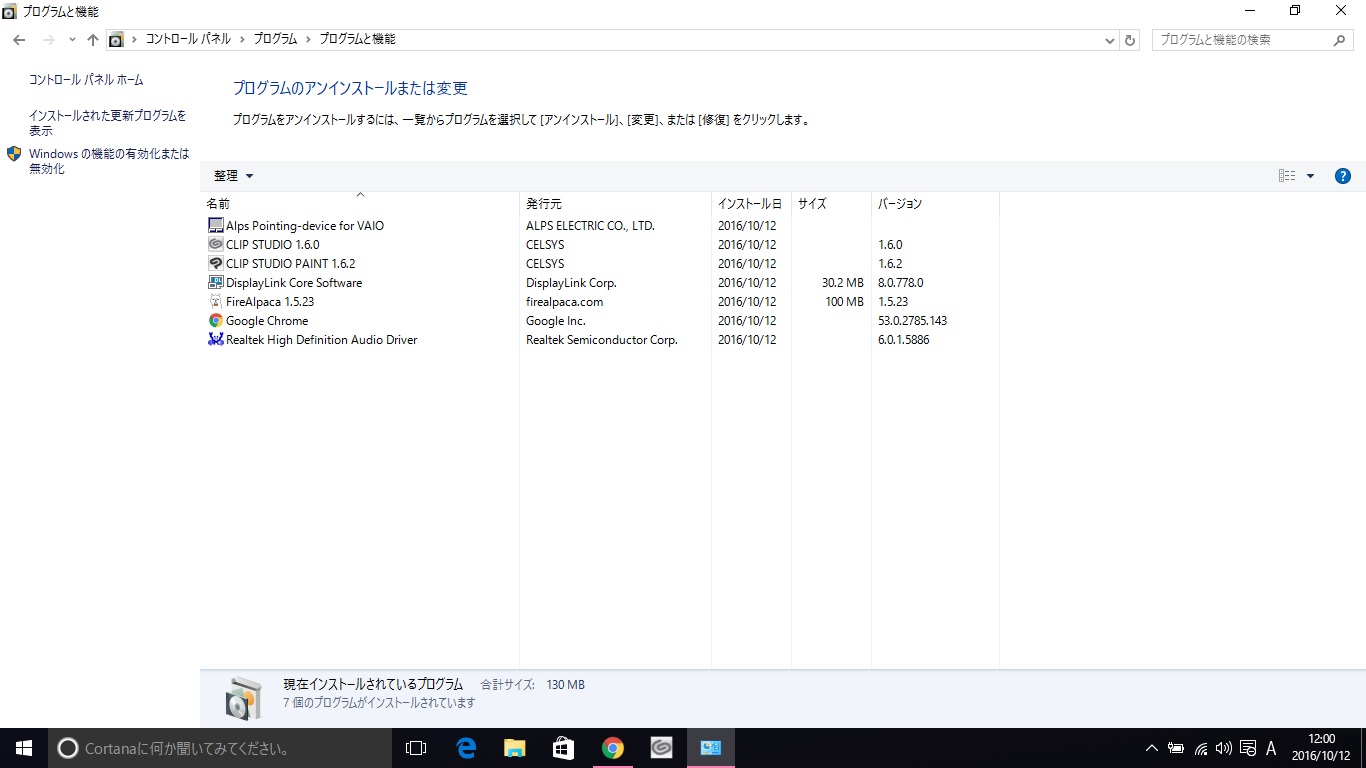Show hidden tray icons chevron
The width and height of the screenshot is (1366, 768).
click(1152, 748)
